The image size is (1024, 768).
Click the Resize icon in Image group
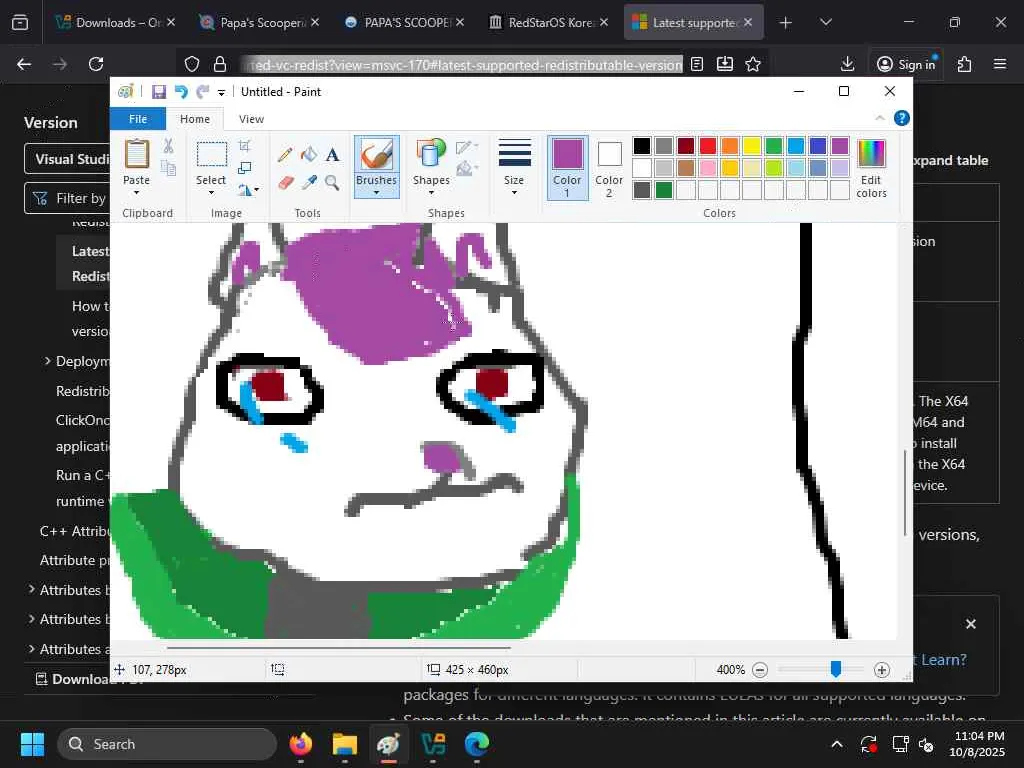244,168
